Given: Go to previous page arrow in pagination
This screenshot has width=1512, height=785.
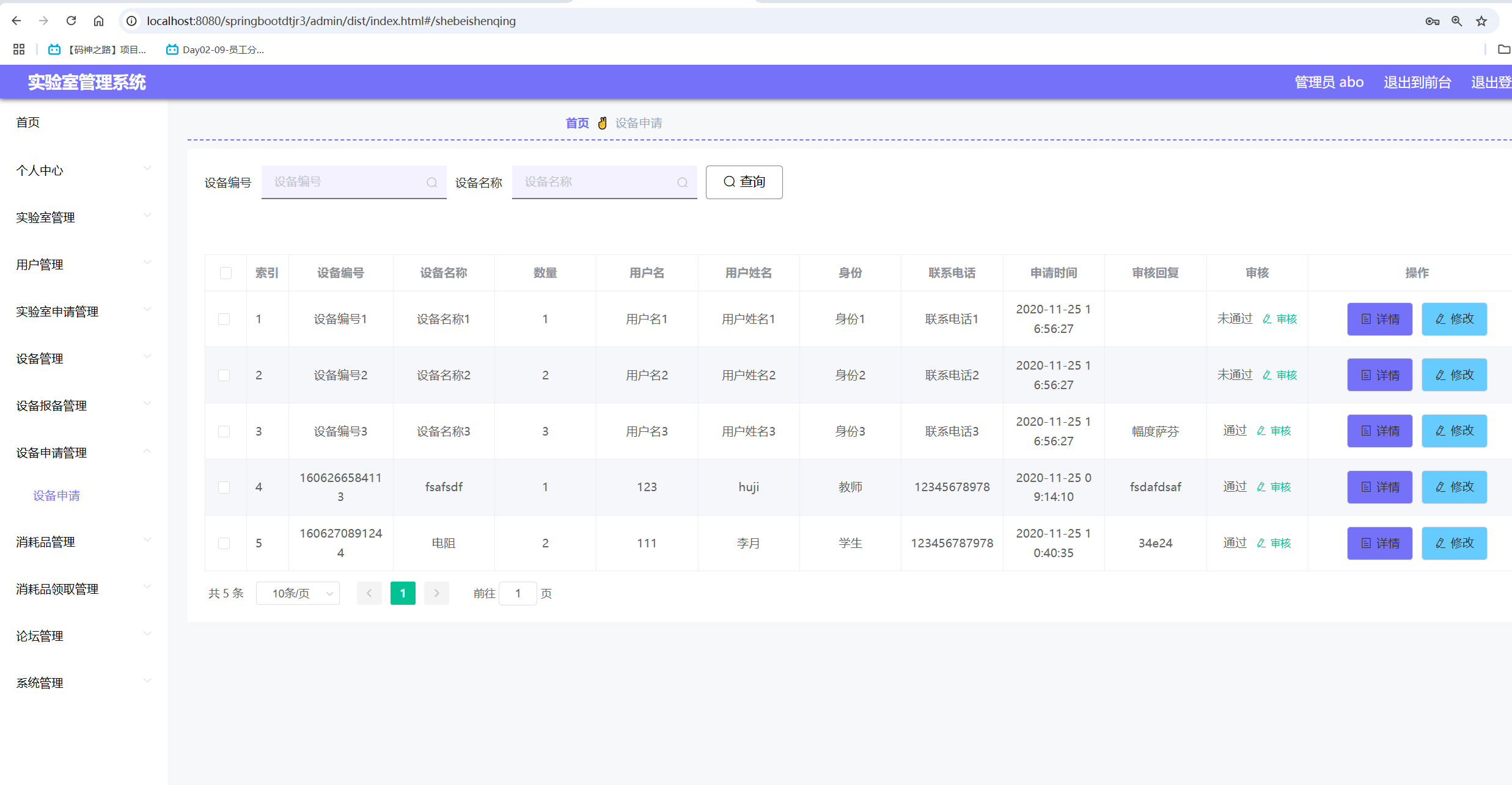Looking at the screenshot, I should (369, 593).
